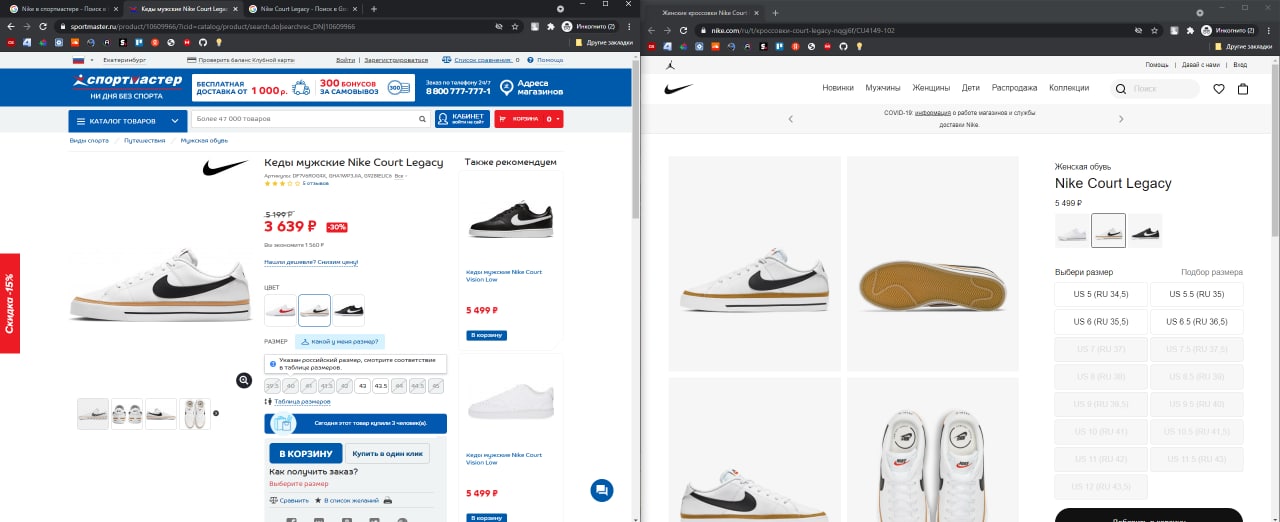
Task: Open Nike favorites heart icon
Action: [x=1219, y=89]
